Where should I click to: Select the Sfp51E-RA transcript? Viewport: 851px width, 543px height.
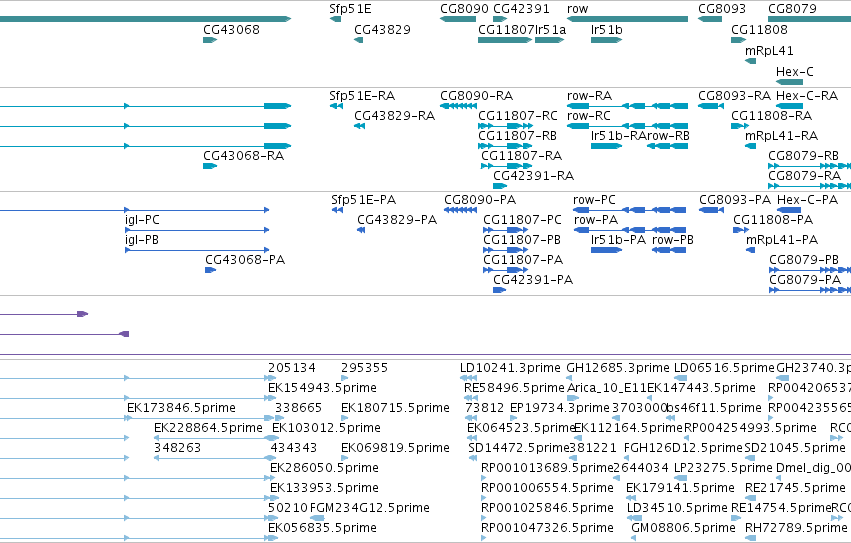[x=336, y=106]
